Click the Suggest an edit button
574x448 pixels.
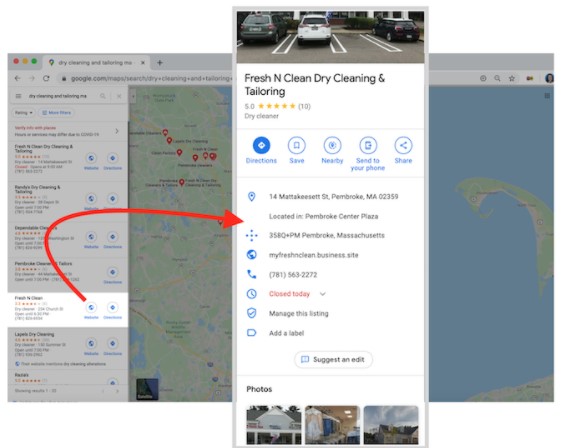(333, 359)
